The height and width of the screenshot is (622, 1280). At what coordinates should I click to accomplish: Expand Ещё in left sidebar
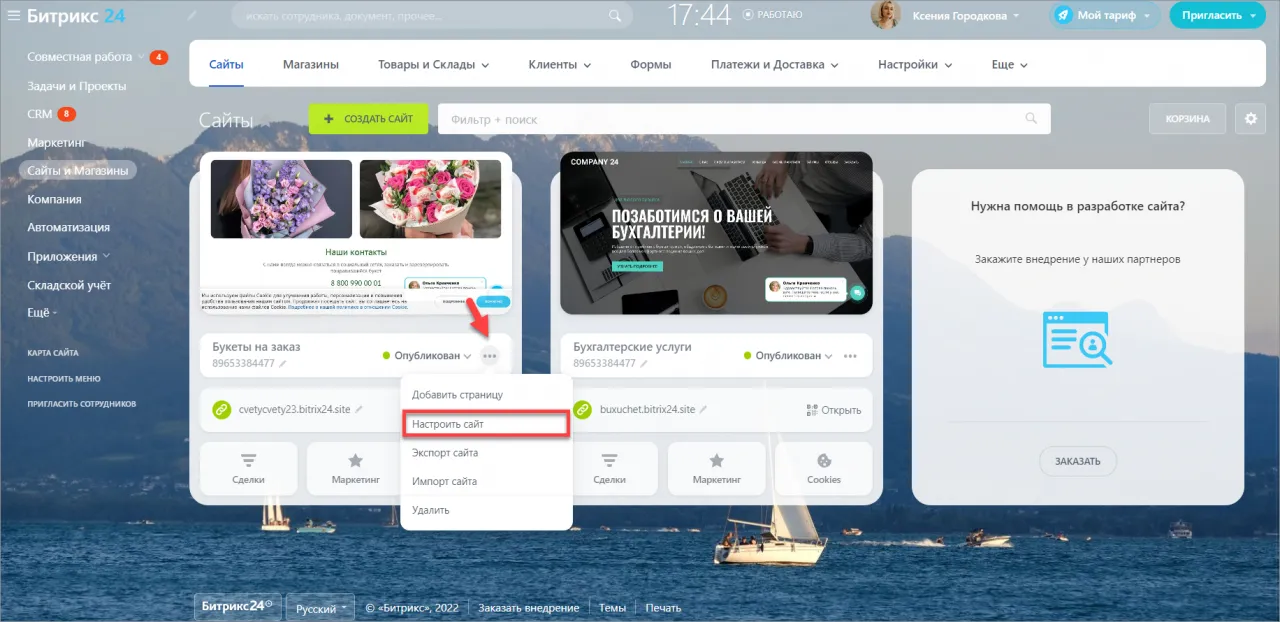pyautogui.click(x=42, y=313)
